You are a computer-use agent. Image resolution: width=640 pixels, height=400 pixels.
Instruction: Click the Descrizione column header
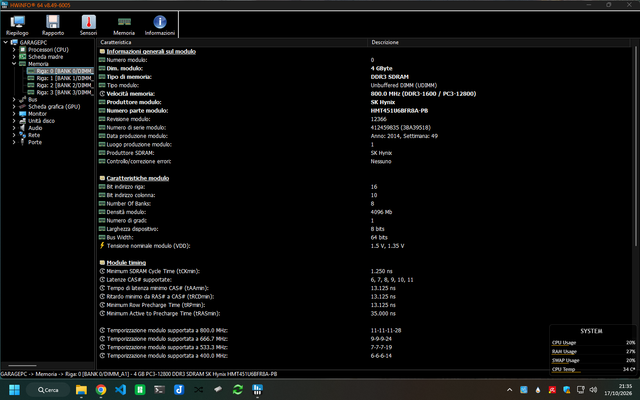pos(499,42)
